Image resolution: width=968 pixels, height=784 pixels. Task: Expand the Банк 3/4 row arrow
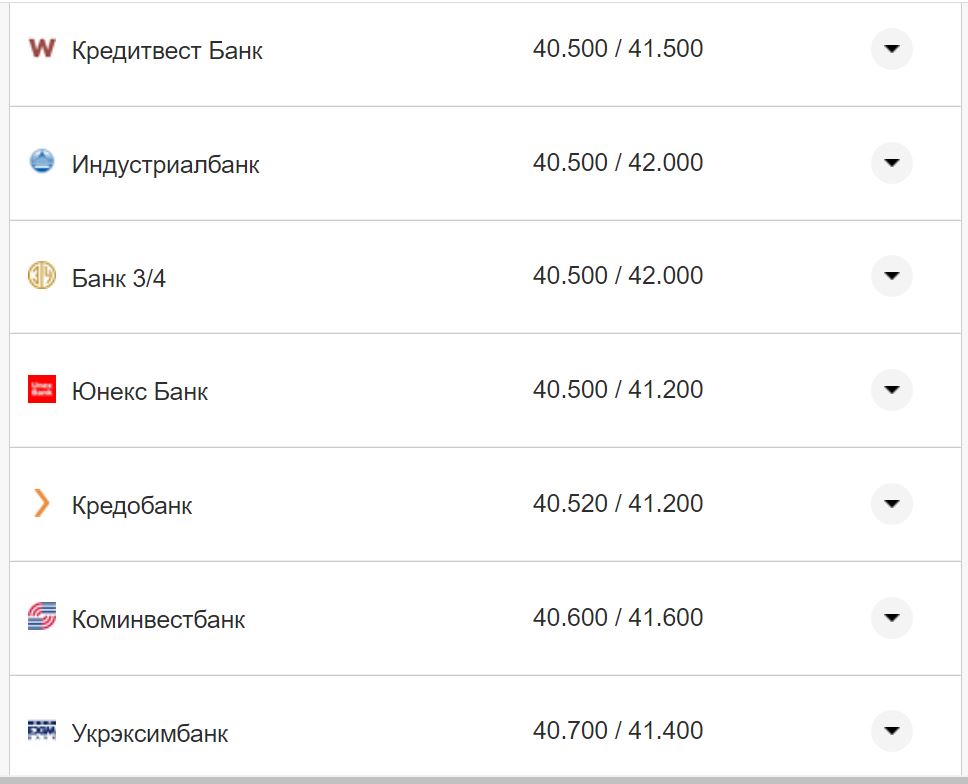click(892, 276)
